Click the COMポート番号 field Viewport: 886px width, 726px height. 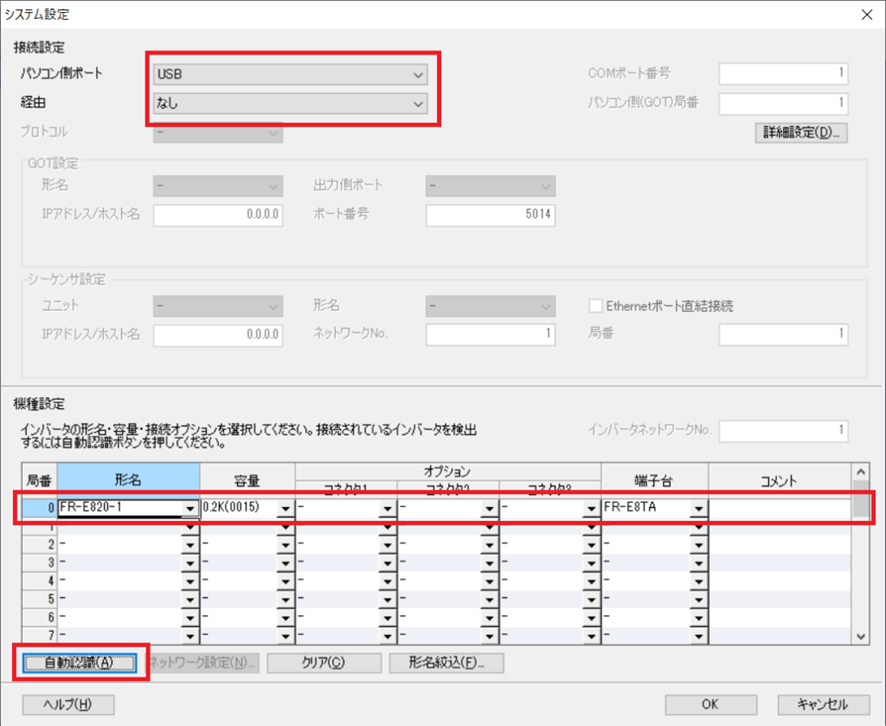783,73
